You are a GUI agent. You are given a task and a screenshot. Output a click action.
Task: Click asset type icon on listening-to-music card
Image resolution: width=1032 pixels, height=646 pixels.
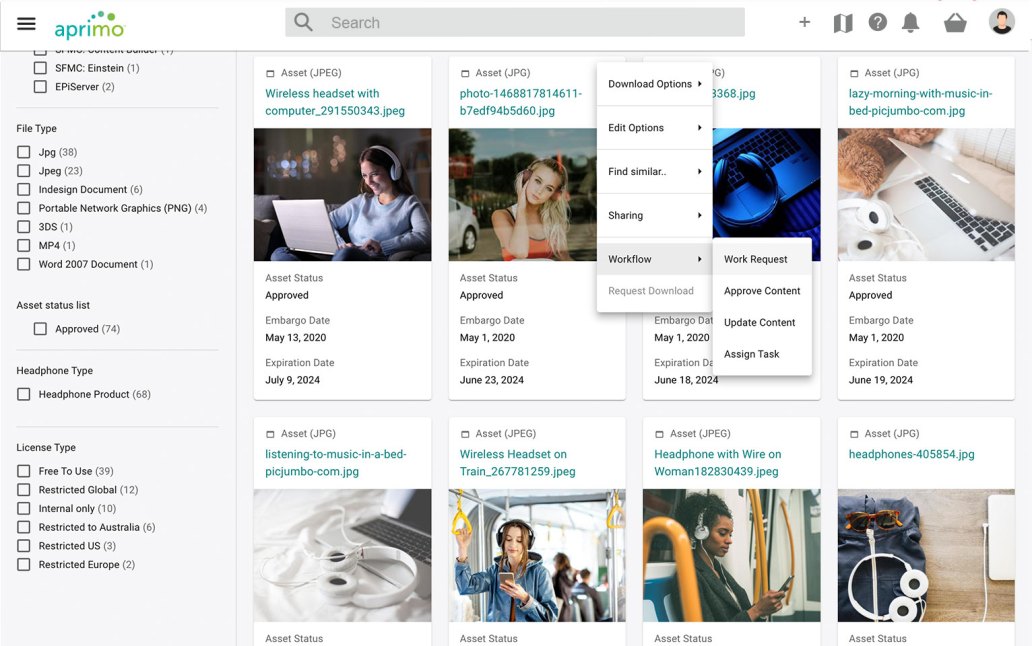click(270, 434)
